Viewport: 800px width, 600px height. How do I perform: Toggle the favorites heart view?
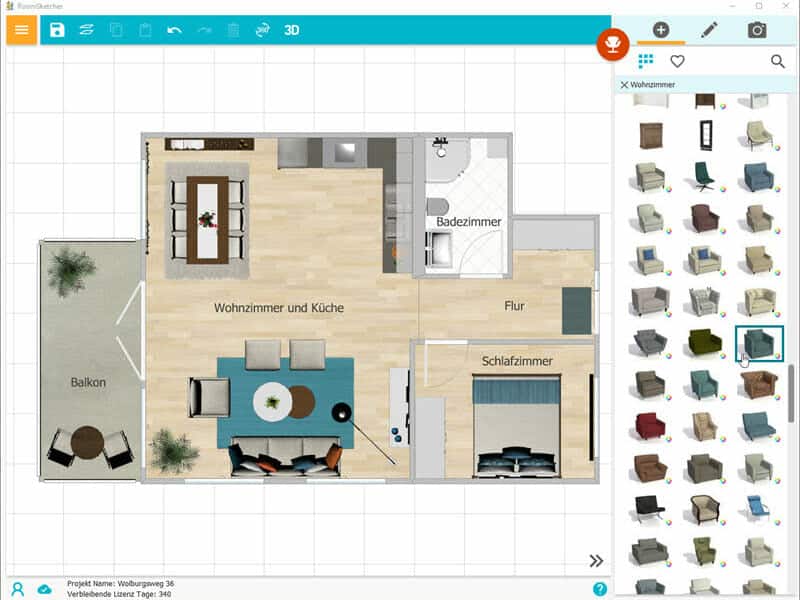[677, 60]
